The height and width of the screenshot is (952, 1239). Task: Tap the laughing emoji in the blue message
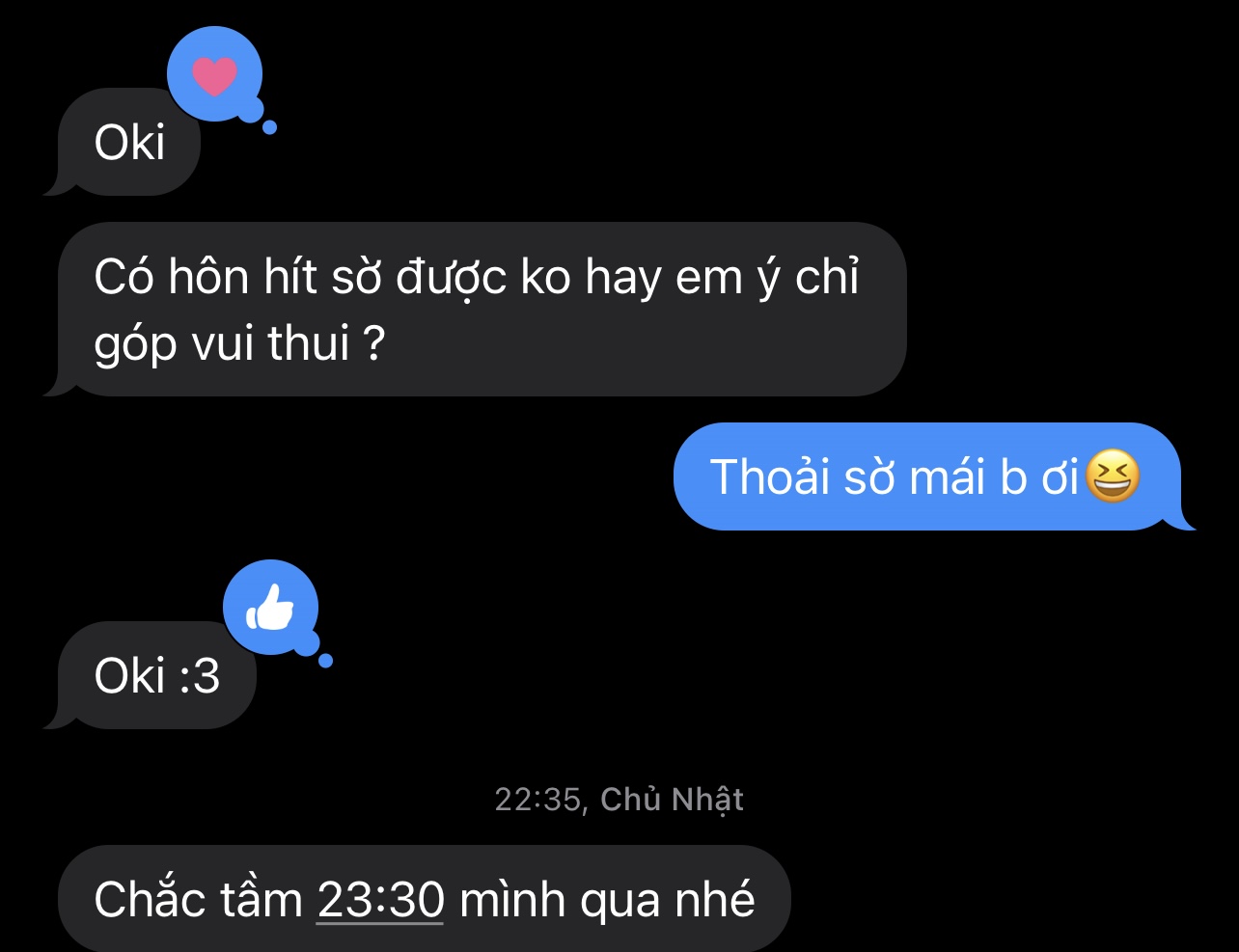1113,476
